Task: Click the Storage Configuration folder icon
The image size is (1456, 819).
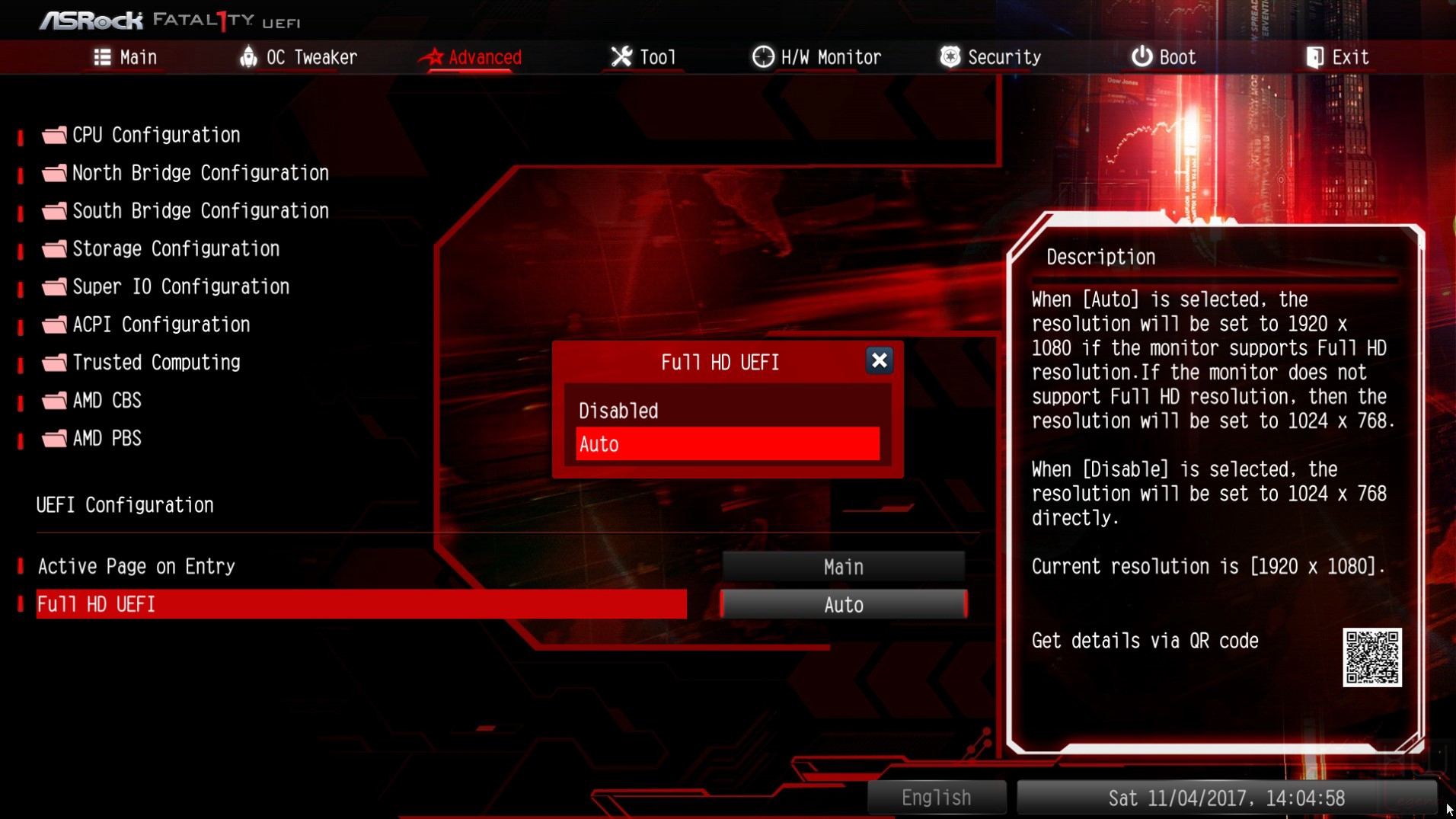Action: [x=54, y=249]
